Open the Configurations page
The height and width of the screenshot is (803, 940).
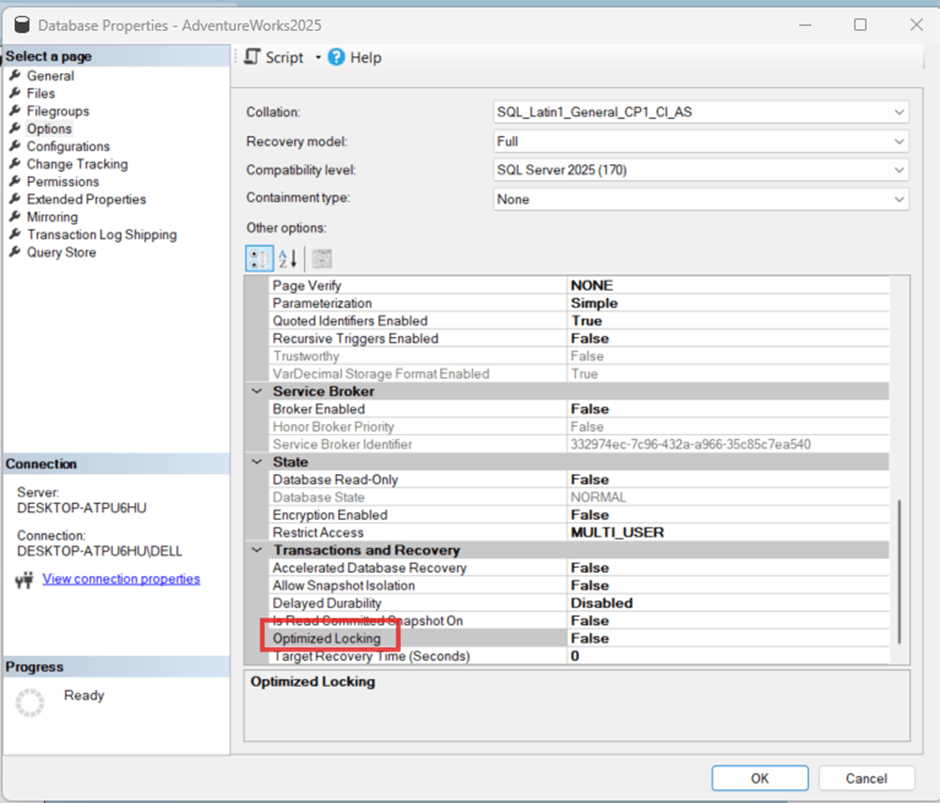click(68, 146)
